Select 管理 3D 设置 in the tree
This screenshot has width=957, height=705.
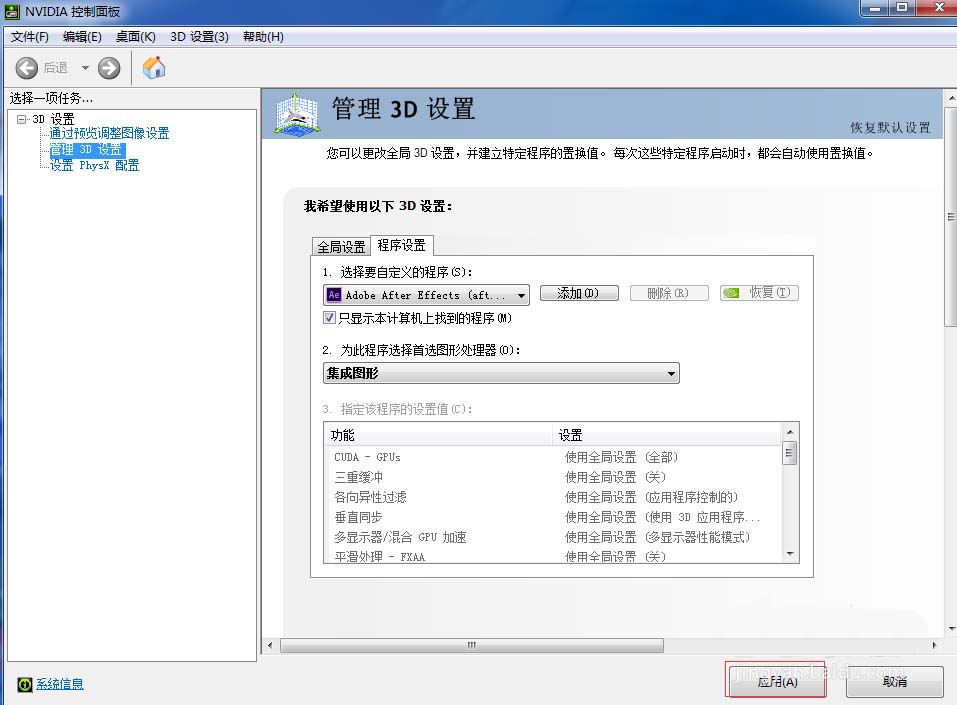tap(87, 150)
